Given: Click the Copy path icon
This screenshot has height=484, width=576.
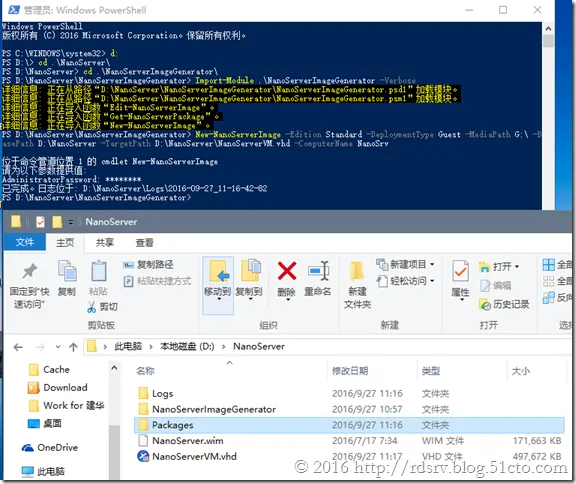Looking at the screenshot, I should click(x=128, y=265).
